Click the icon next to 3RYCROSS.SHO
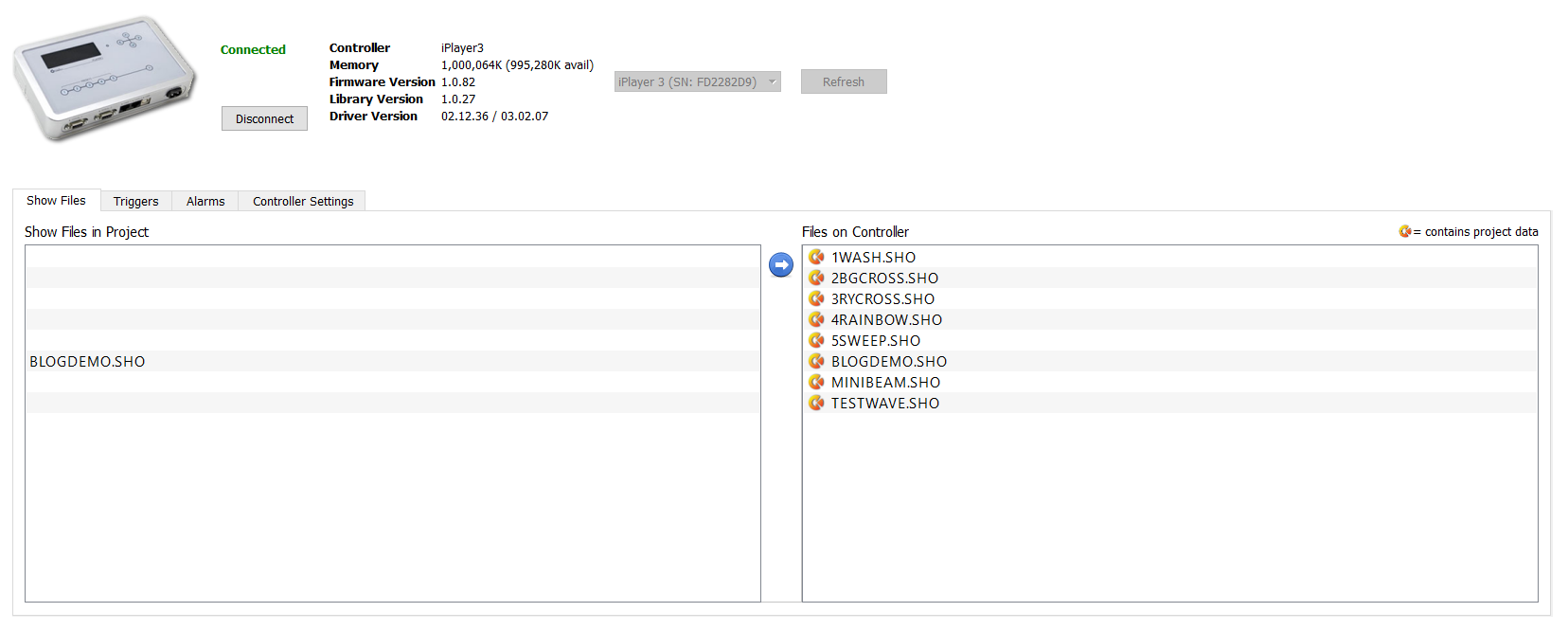The width and height of the screenshot is (1568, 630). 816,298
